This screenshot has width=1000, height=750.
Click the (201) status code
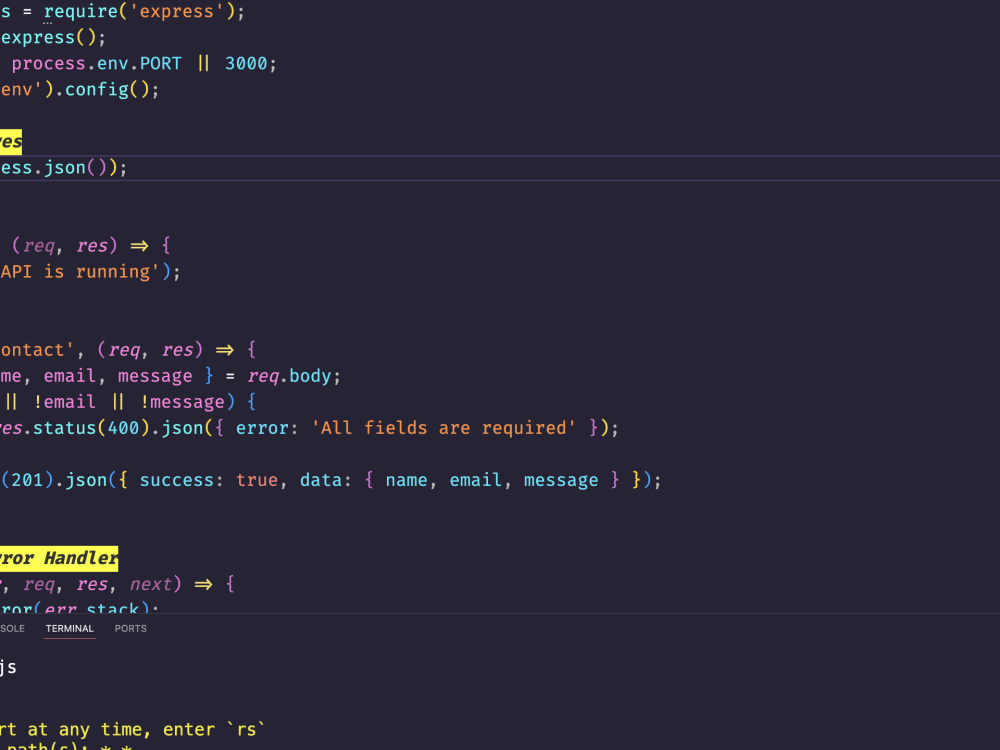tap(27, 480)
